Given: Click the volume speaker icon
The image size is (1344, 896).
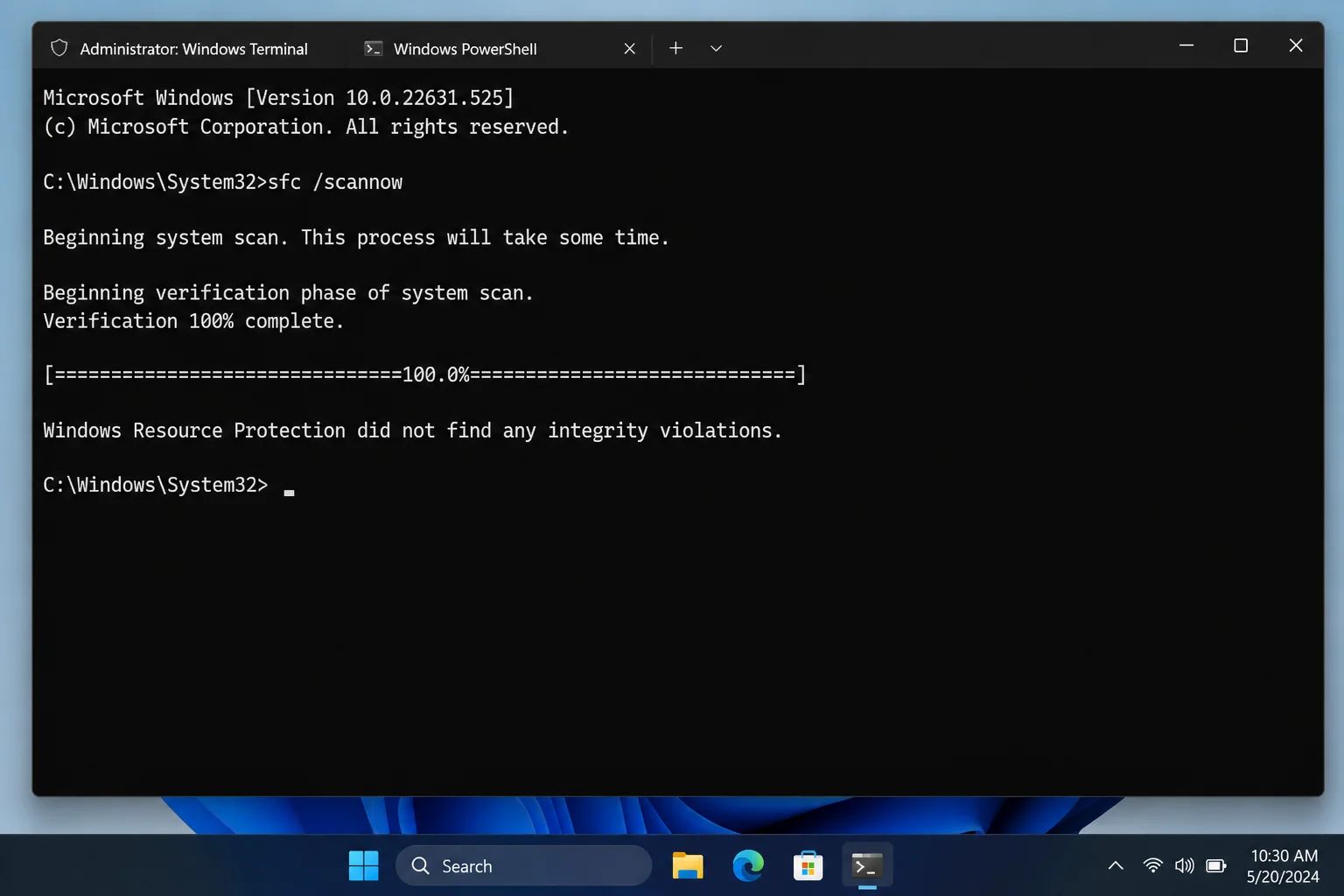Looking at the screenshot, I should tap(1185, 865).
